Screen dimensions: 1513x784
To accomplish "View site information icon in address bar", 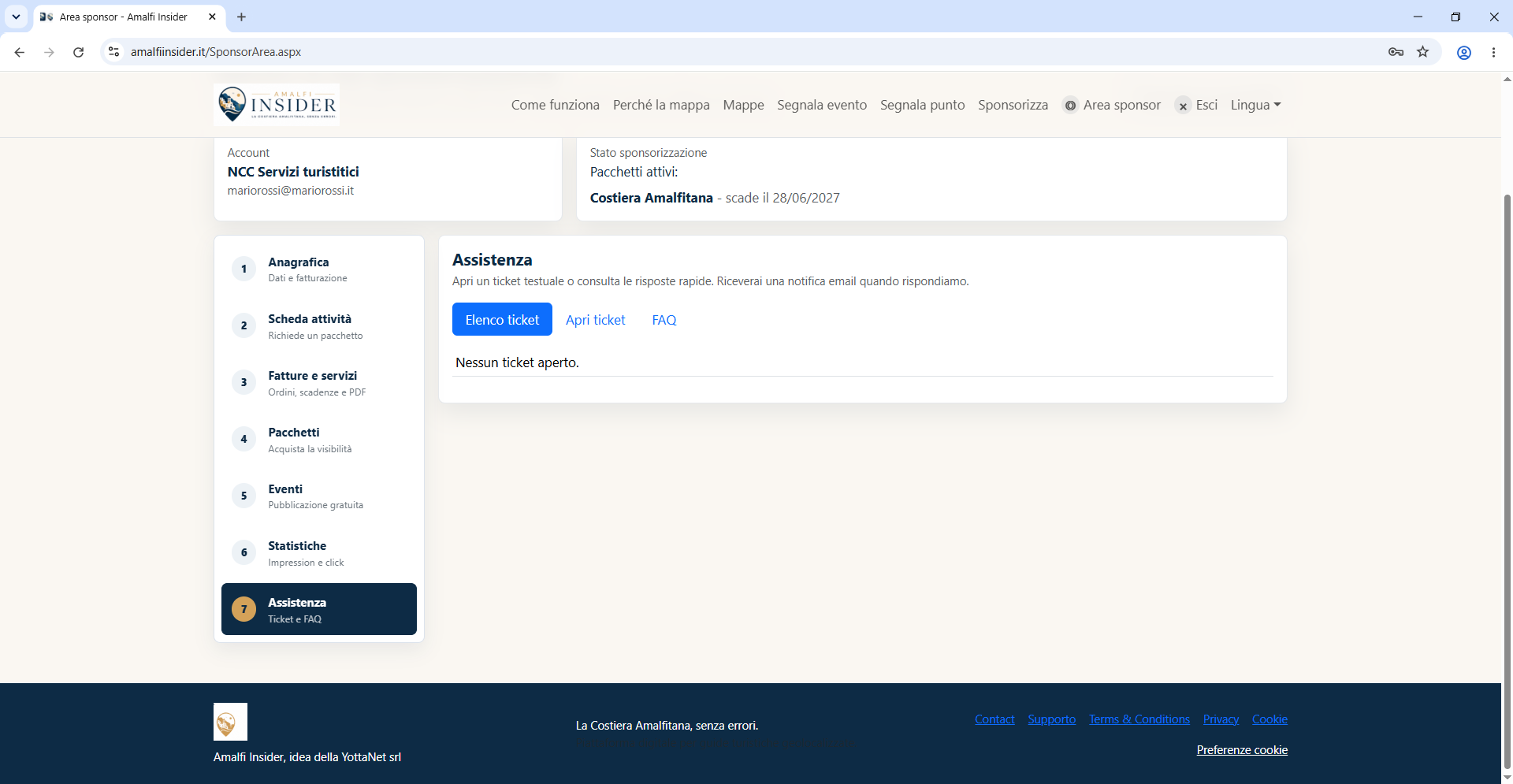I will tap(114, 52).
